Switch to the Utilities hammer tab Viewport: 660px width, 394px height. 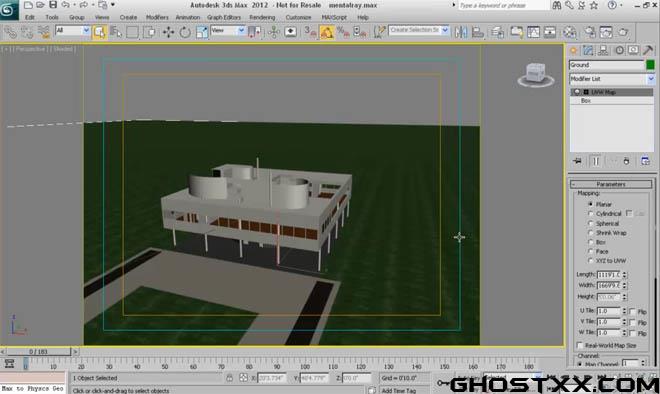648,51
